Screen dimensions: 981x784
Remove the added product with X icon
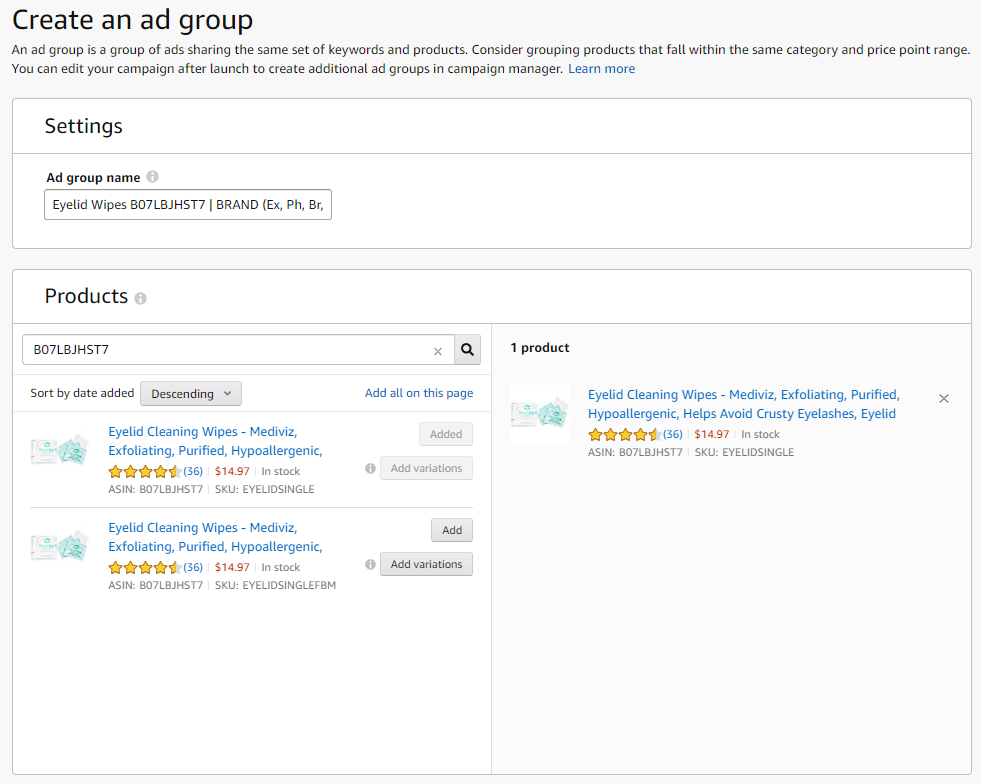(x=944, y=398)
